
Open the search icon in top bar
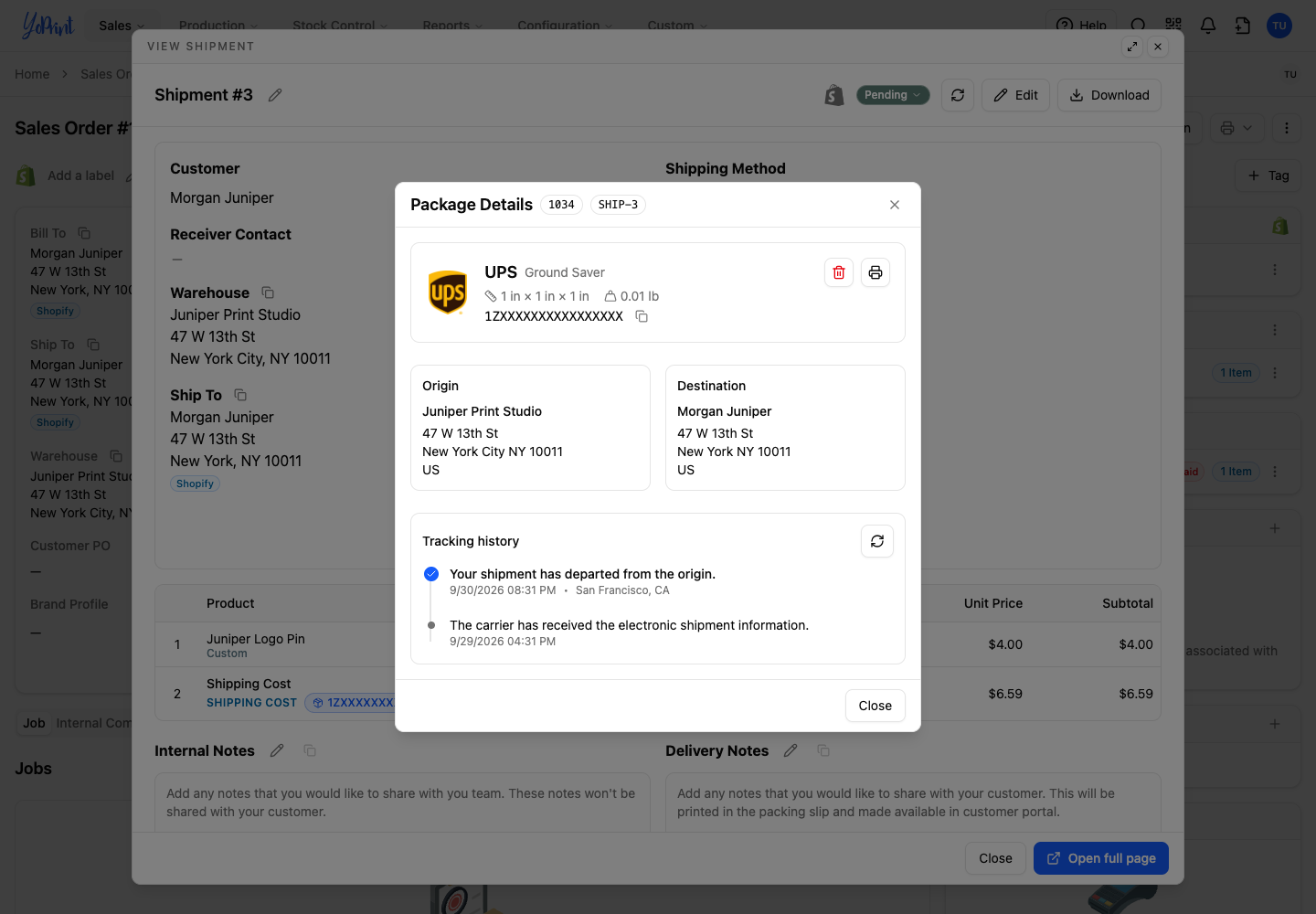click(1138, 26)
